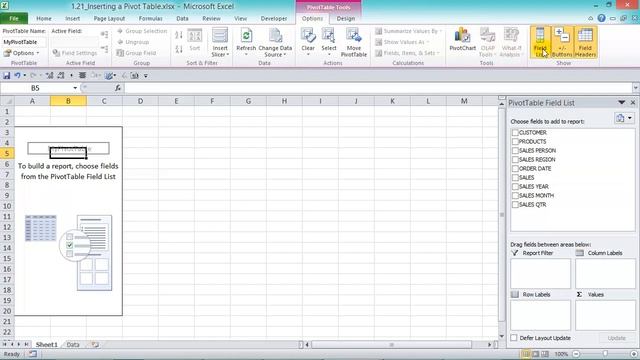Image resolution: width=640 pixels, height=360 pixels.
Task: Minimize the ribbon caret icon
Action: click(590, 18)
